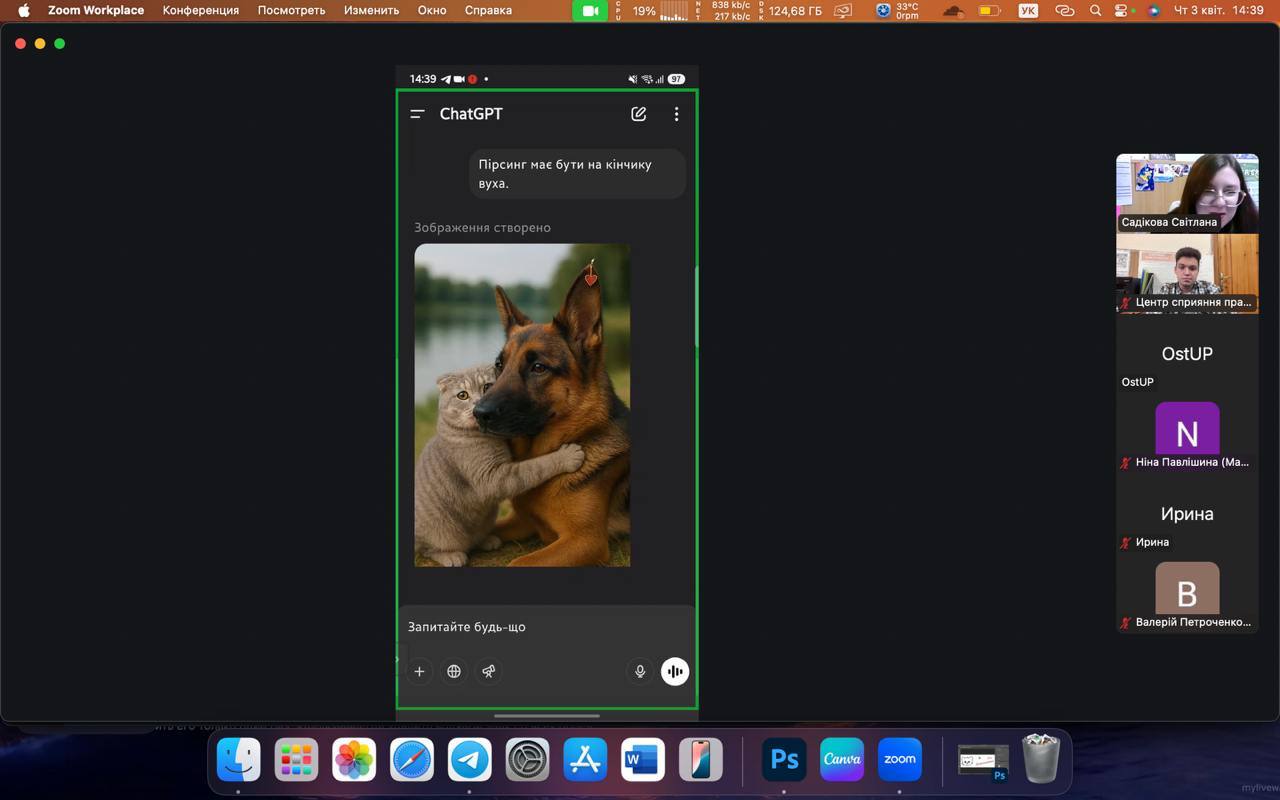Open Canva from the Dock
1280x800 pixels.
(x=842, y=760)
